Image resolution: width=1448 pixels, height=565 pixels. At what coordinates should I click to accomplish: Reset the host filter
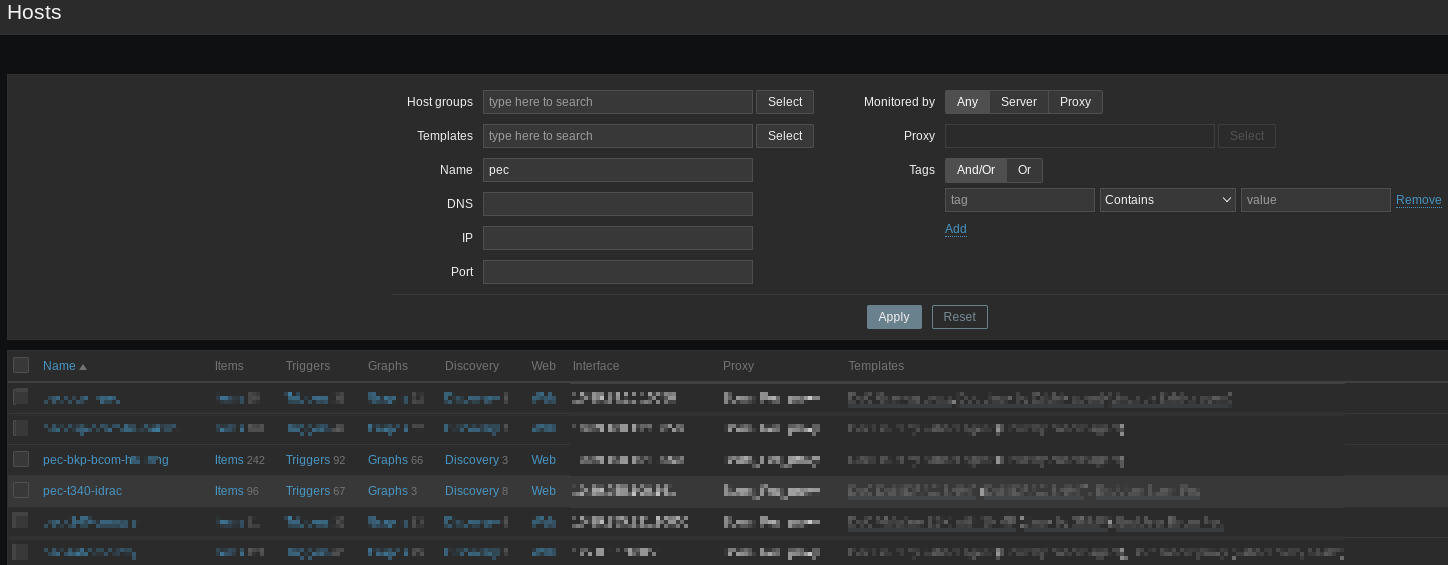(959, 317)
